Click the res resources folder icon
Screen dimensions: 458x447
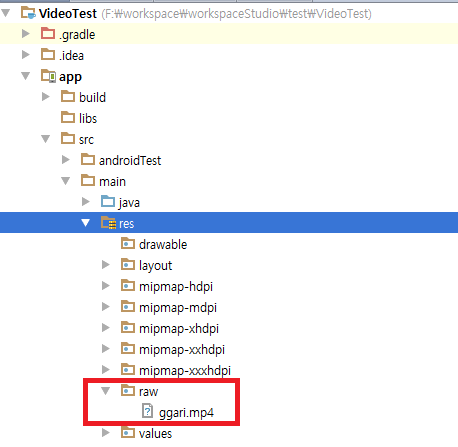109,223
